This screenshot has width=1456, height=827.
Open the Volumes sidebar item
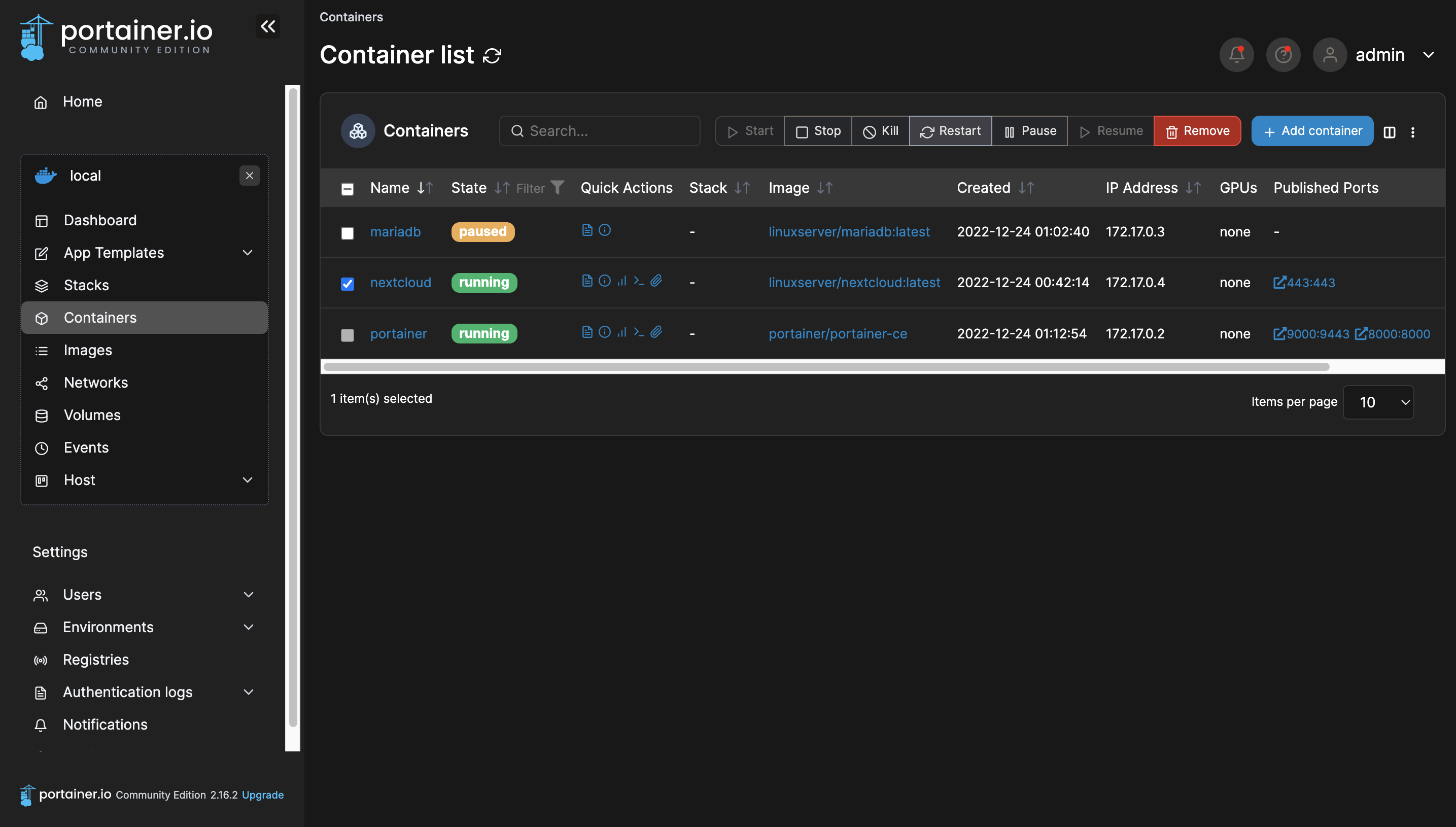tap(92, 415)
